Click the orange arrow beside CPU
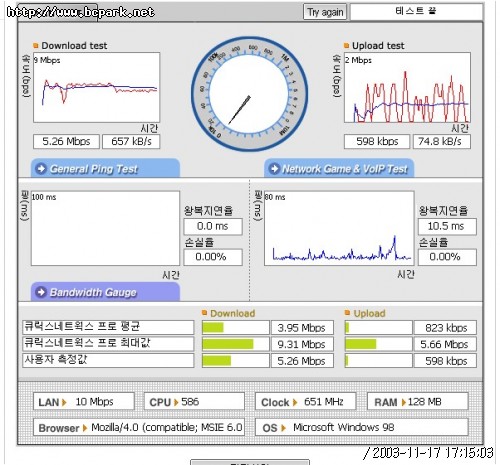Image resolution: width=500 pixels, height=465 pixels. (x=176, y=402)
